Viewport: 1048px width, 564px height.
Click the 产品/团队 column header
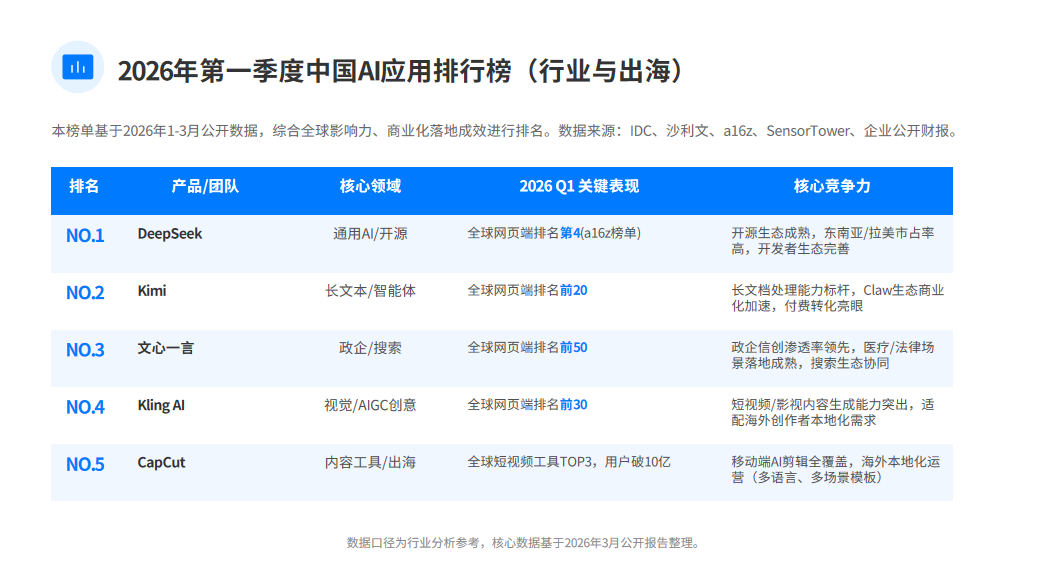205,186
